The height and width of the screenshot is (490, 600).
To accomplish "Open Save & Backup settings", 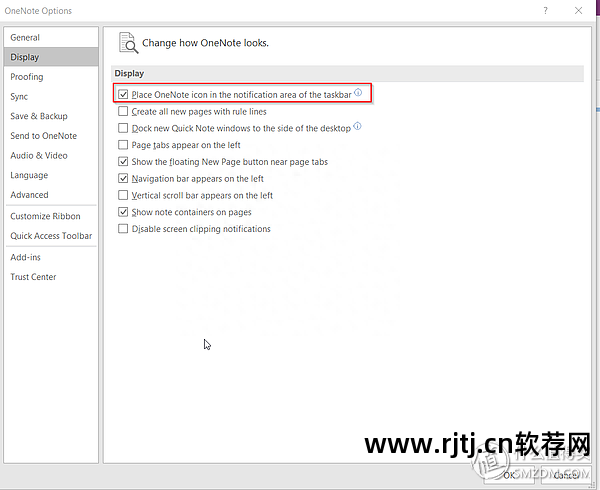I will 51,116.
